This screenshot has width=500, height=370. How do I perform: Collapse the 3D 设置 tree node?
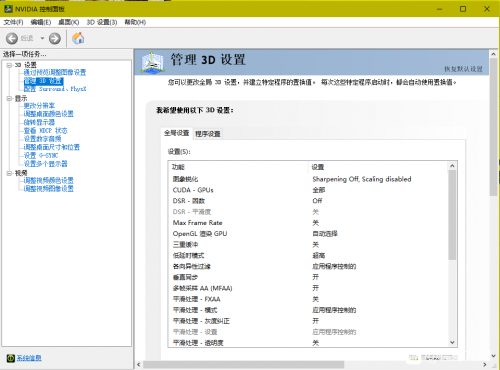coord(9,65)
